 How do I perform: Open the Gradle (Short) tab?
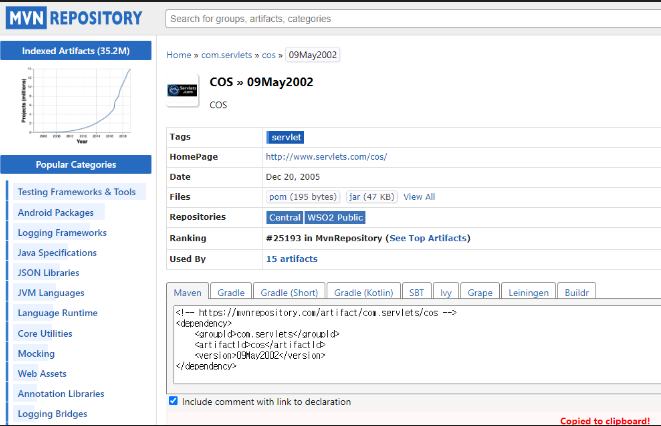click(x=289, y=292)
